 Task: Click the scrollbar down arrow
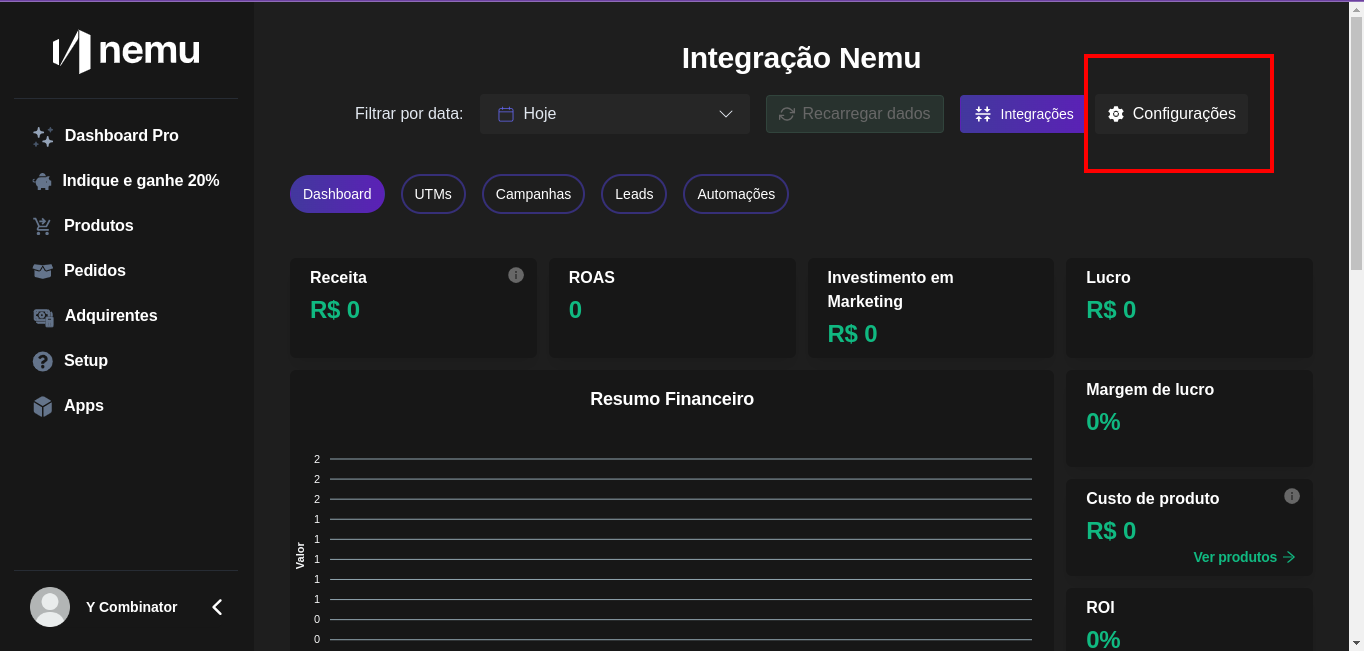coord(1356,642)
